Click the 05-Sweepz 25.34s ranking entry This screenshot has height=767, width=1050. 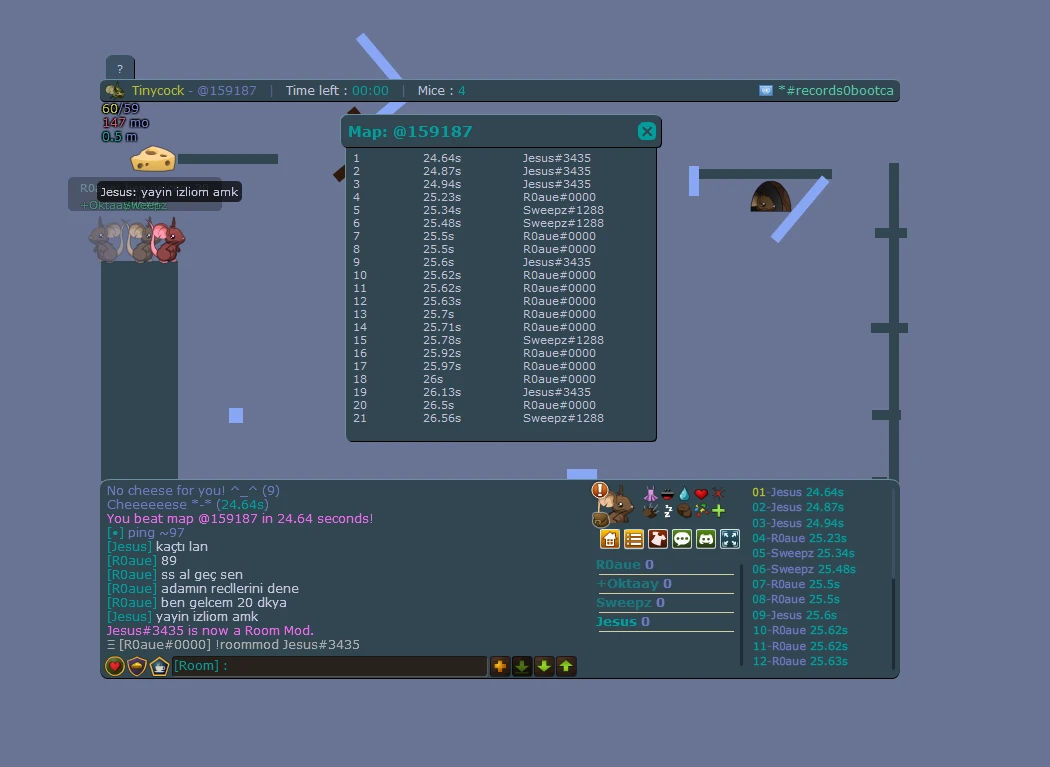803,553
